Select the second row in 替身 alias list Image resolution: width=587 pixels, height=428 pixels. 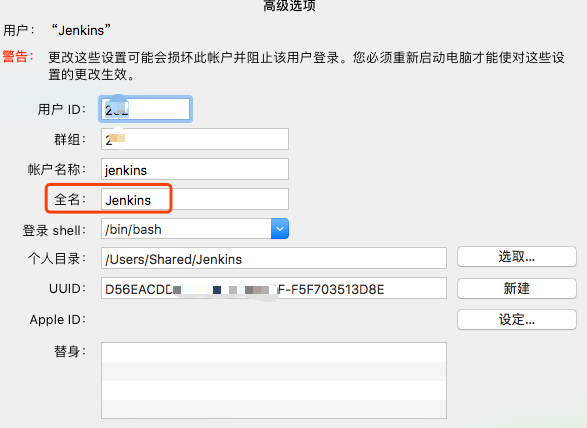tap(274, 371)
